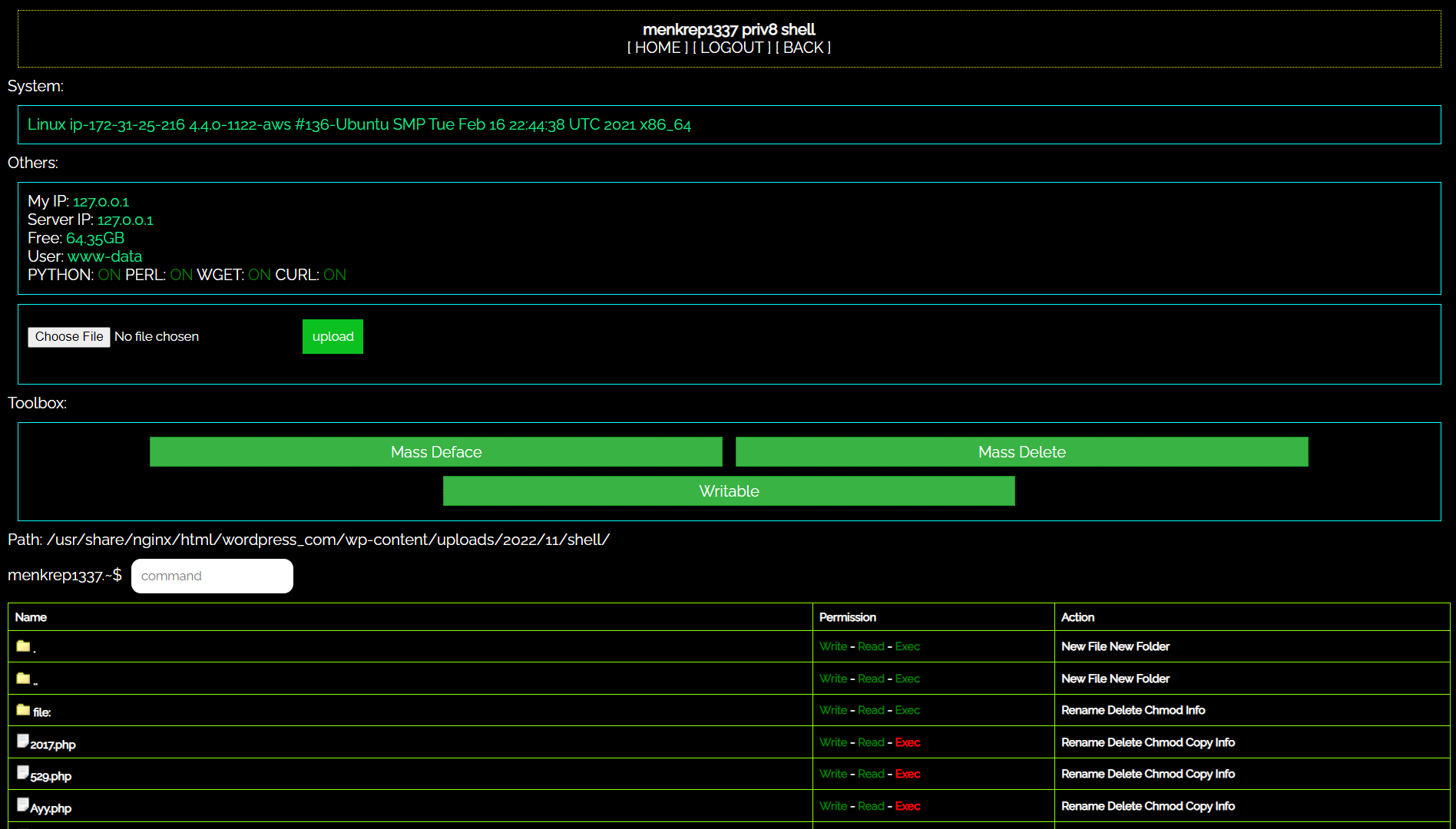1456x829 pixels.
Task: Click Chmod for 2017.php
Action: [1163, 742]
